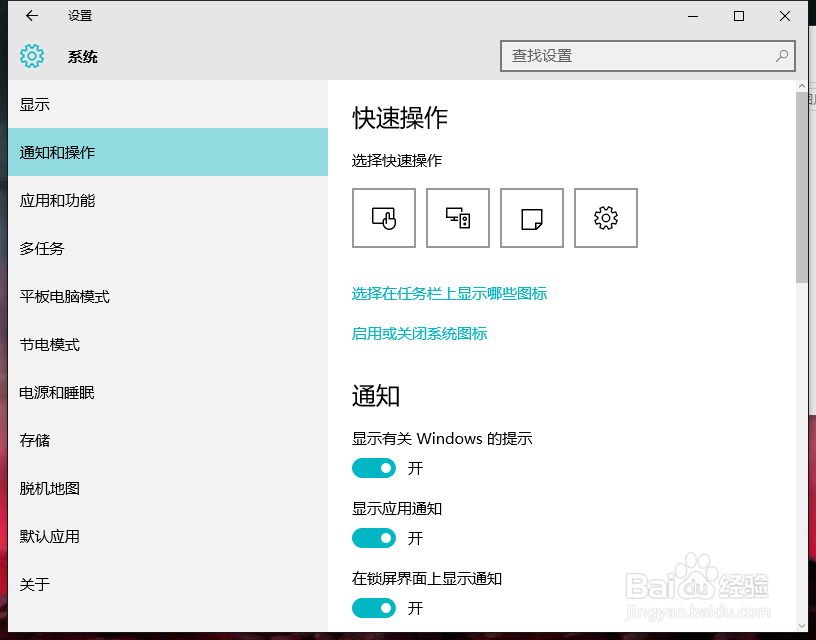Screen dimensions: 816x640
Task: Toggle 显示应用通知 switch
Action: pos(374,538)
